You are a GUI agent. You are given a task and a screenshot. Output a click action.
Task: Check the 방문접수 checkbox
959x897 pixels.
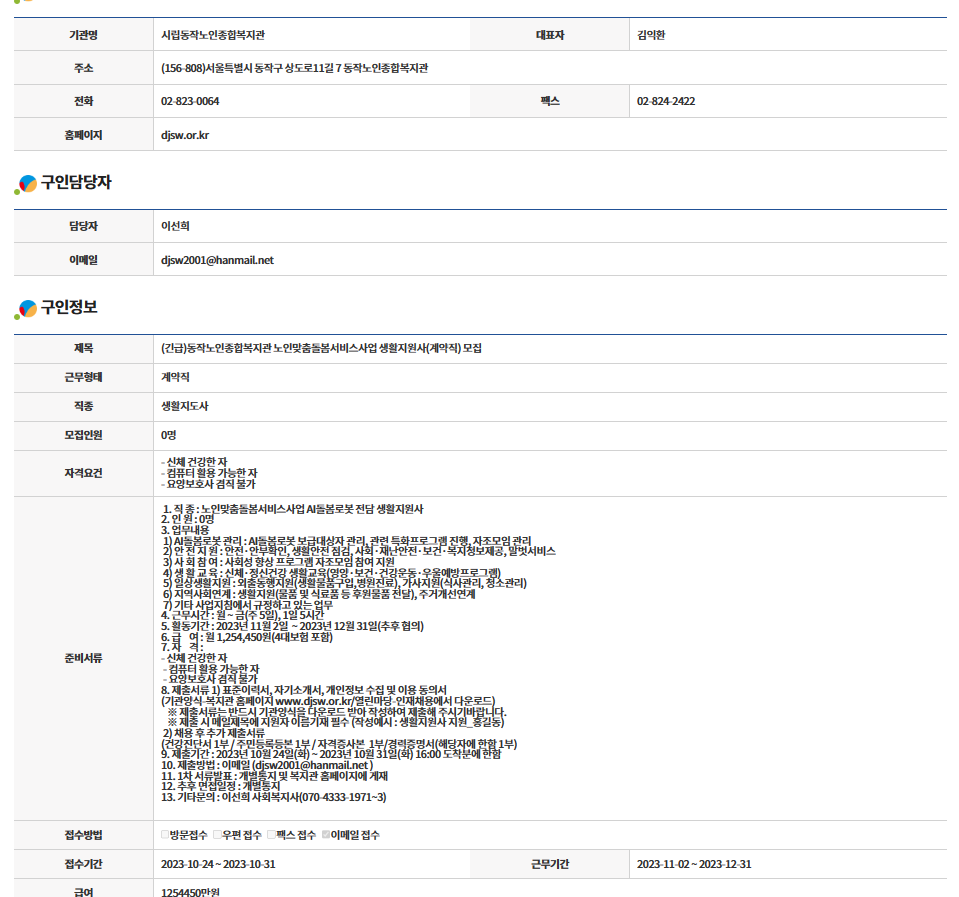[166, 835]
